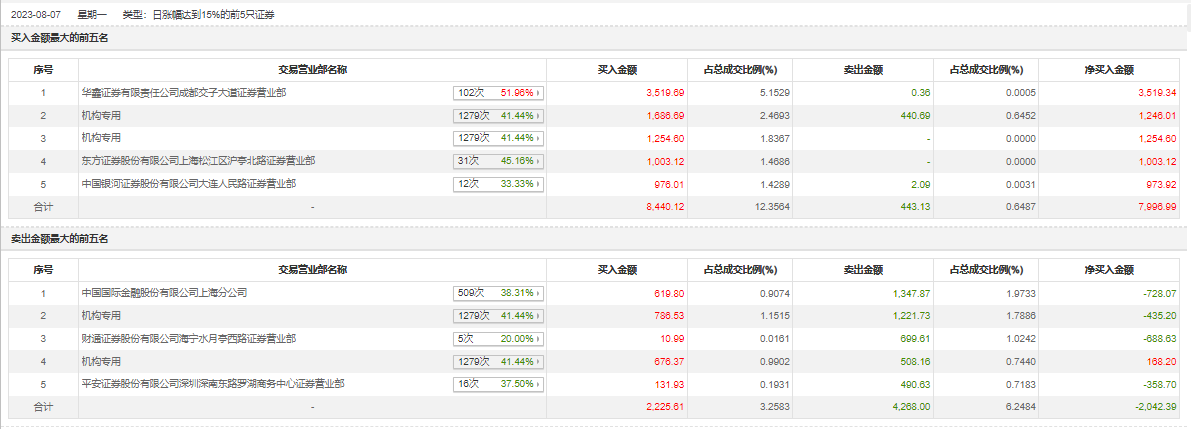The image size is (1191, 429).
Task: Click the 卖出金额最大的前五名 section header
Action: pos(59,238)
